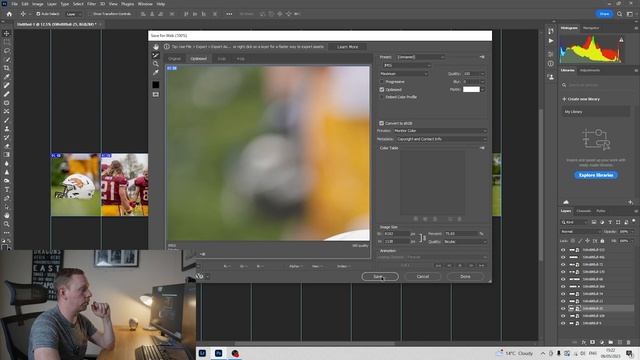This screenshot has height=360, width=640.
Task: Toggle Auto-Select checkbox in options bar
Action: point(38,14)
